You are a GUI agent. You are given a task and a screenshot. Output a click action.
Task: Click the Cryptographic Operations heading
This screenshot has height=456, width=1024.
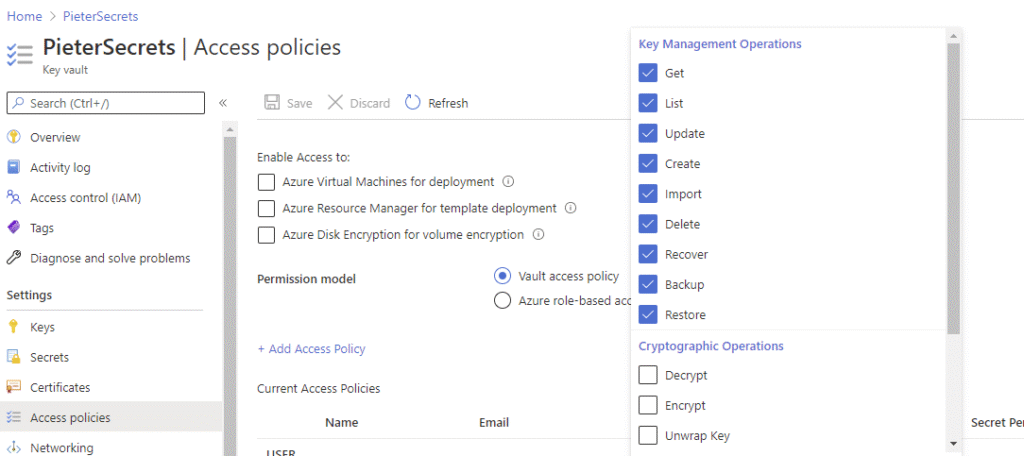point(711,346)
